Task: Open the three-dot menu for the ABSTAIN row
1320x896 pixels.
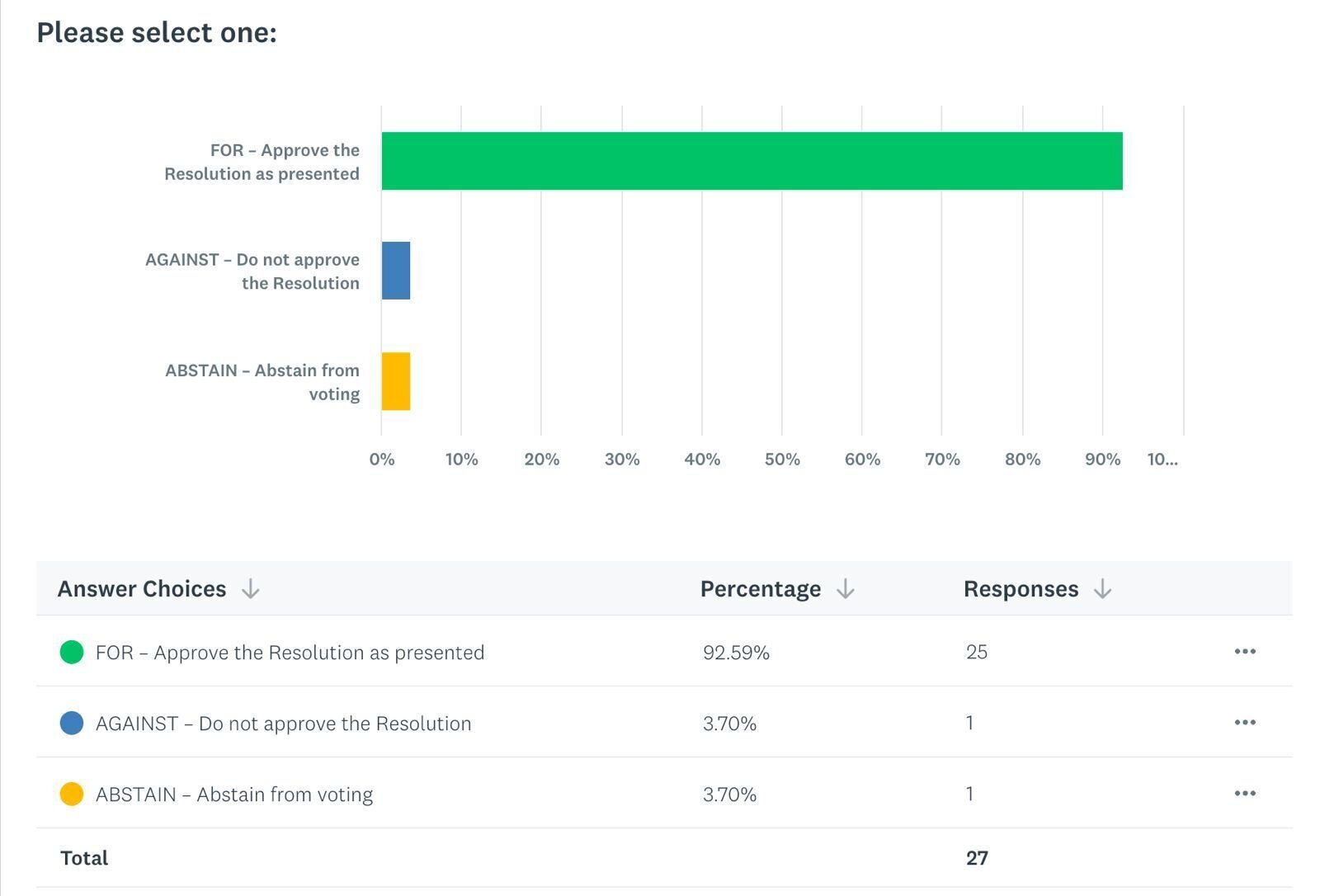Action: [1245, 794]
